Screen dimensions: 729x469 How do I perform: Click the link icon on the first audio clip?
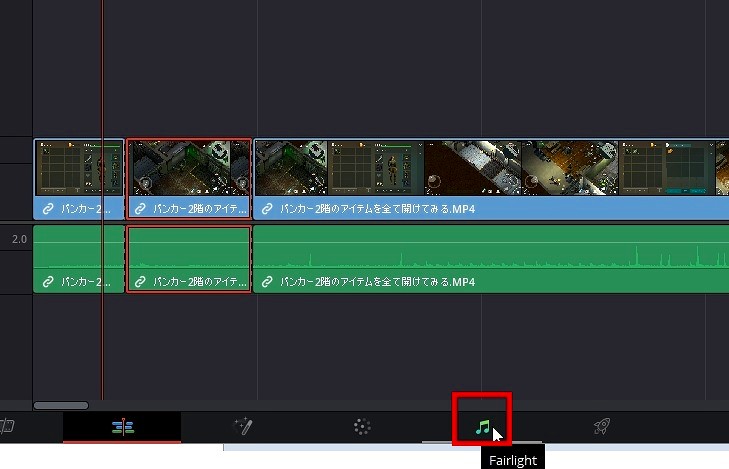point(48,282)
